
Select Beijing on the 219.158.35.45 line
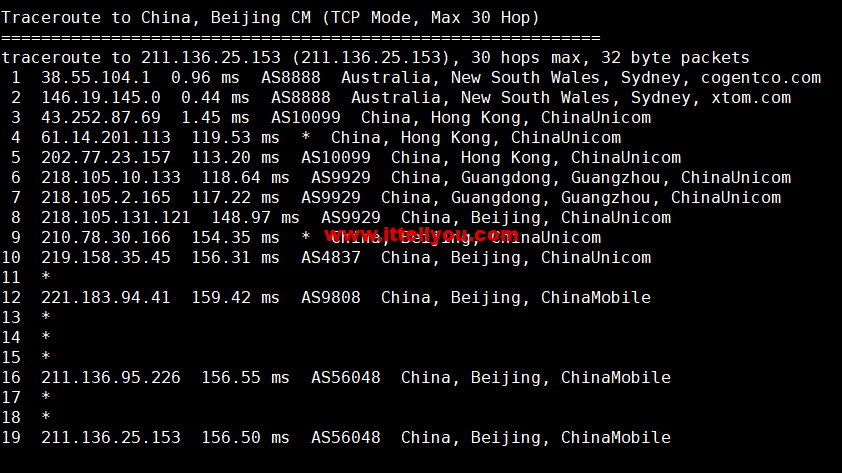tap(485, 258)
